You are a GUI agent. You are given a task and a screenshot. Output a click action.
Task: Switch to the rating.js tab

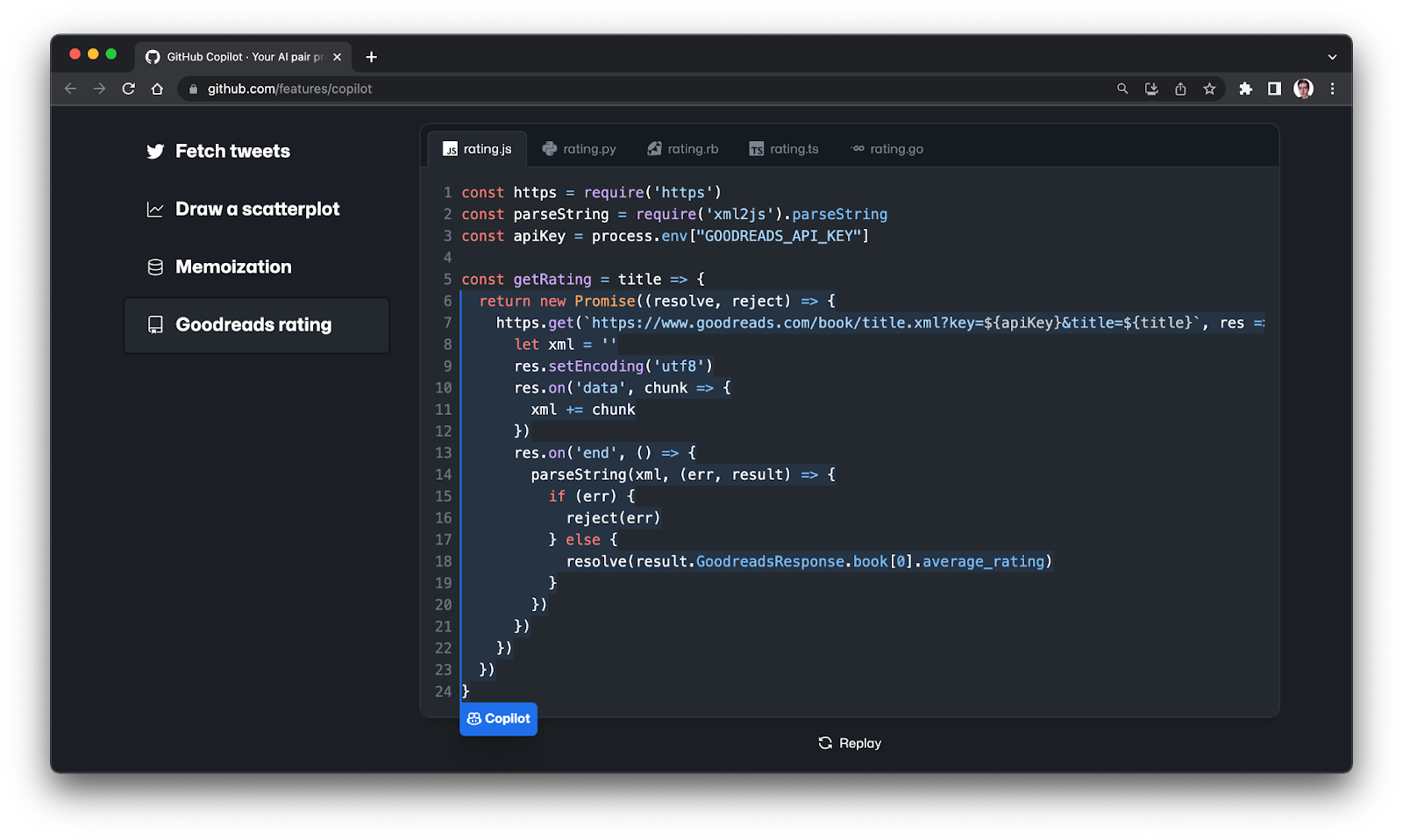click(x=477, y=149)
